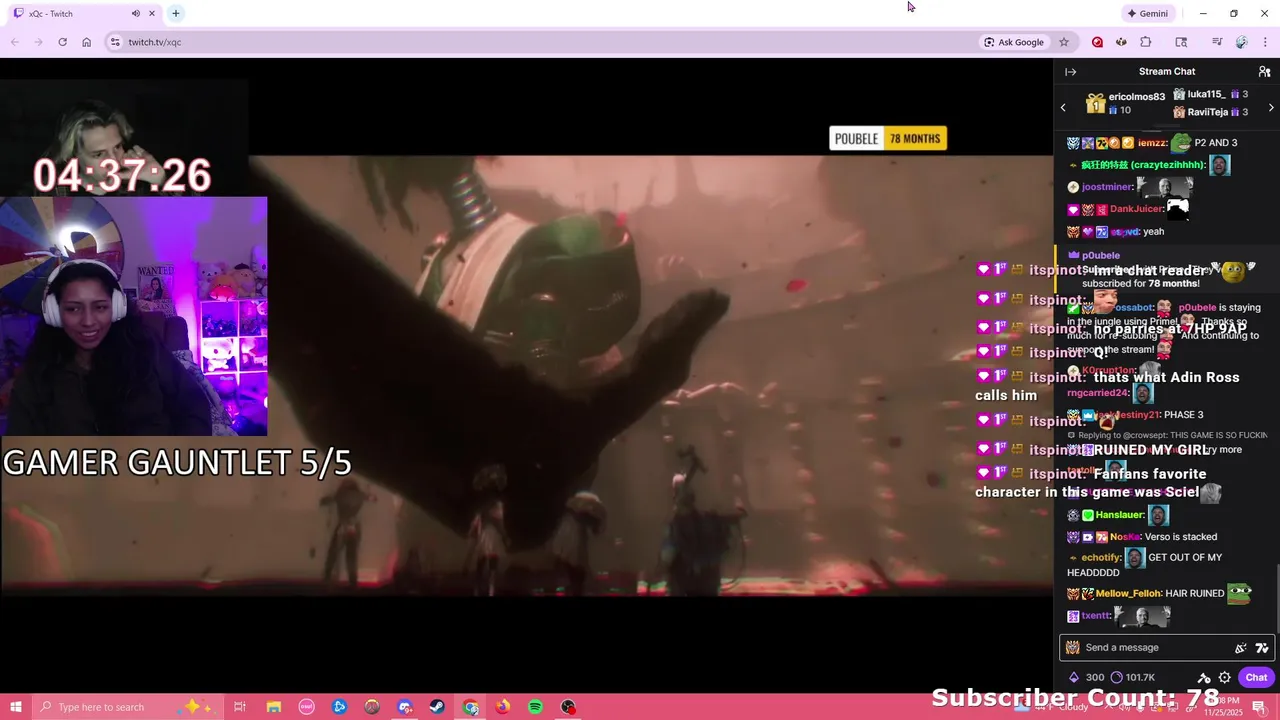1280x720 pixels.
Task: Click the Chat send button
Action: pyautogui.click(x=1256, y=677)
